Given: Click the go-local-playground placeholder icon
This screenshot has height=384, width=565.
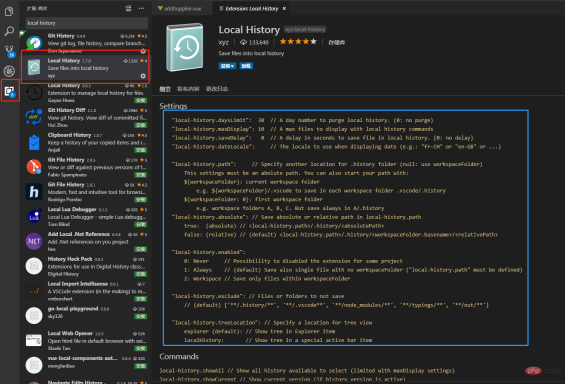Looking at the screenshot, I should [34, 316].
